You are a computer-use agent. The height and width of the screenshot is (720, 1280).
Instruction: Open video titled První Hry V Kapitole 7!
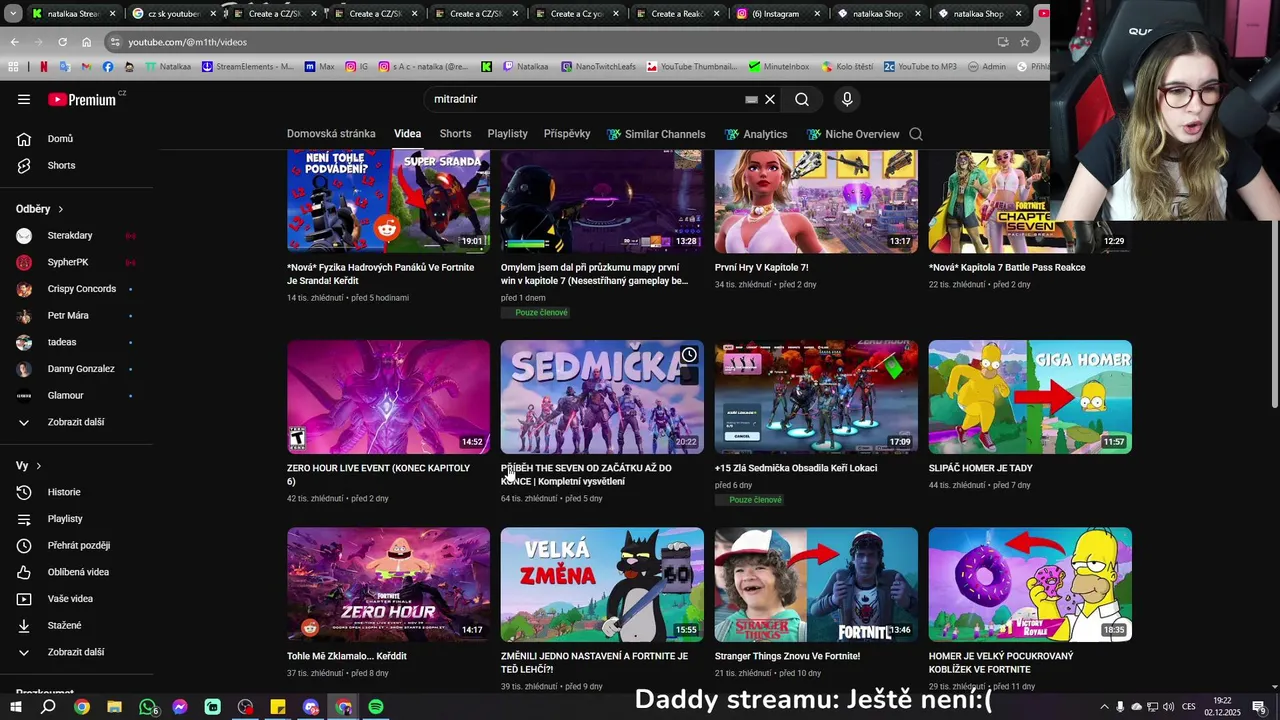coord(762,268)
